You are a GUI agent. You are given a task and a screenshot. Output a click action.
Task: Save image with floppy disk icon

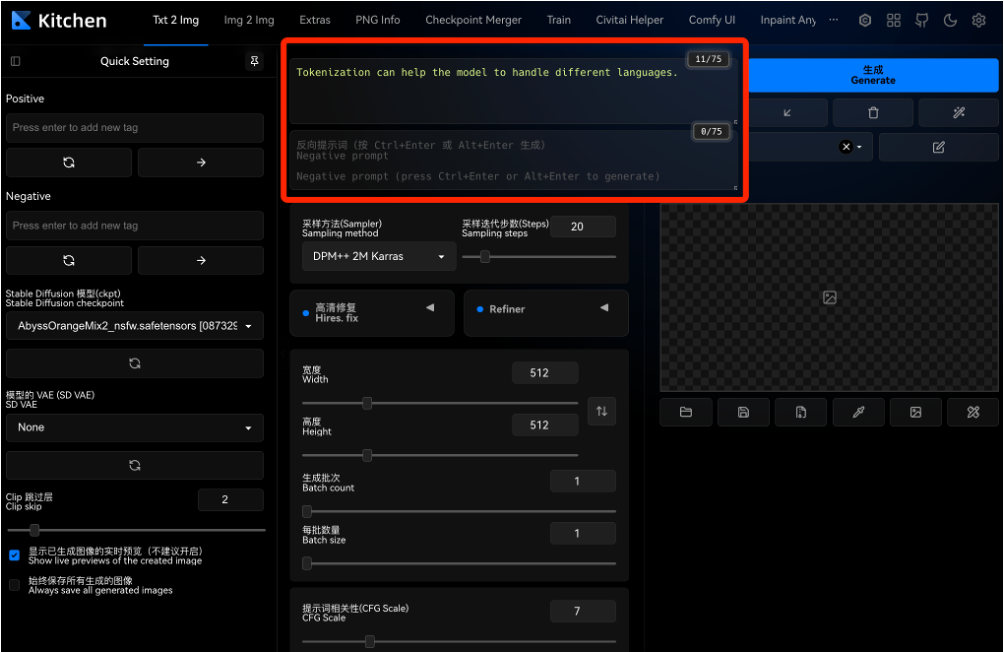click(743, 412)
